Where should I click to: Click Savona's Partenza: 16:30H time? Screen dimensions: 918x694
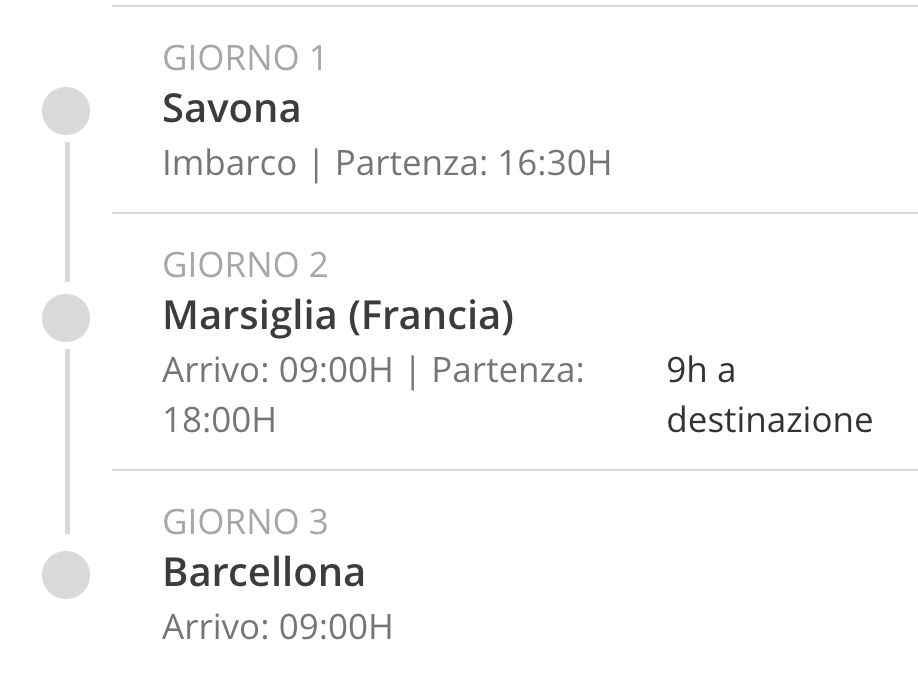(473, 162)
